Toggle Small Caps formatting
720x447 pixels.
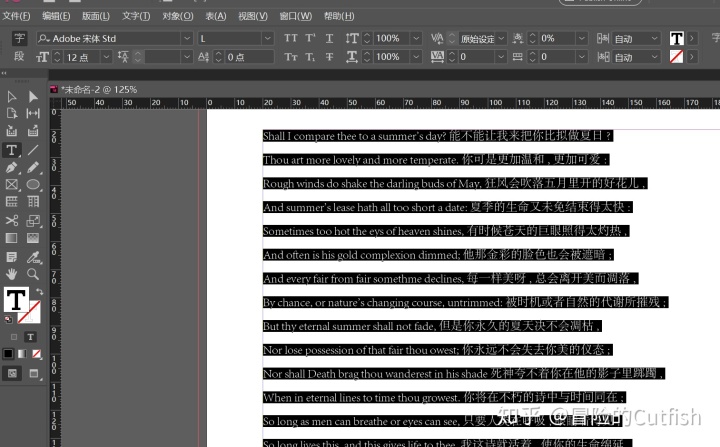tap(291, 57)
